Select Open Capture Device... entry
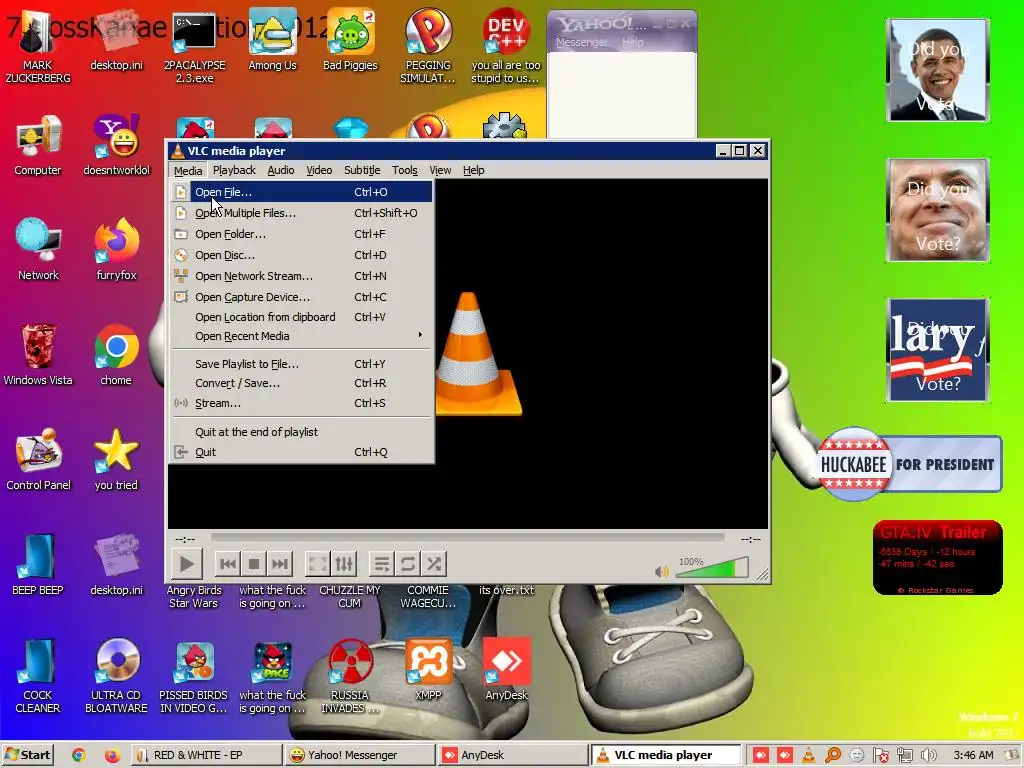The height and width of the screenshot is (768, 1024). (300, 296)
